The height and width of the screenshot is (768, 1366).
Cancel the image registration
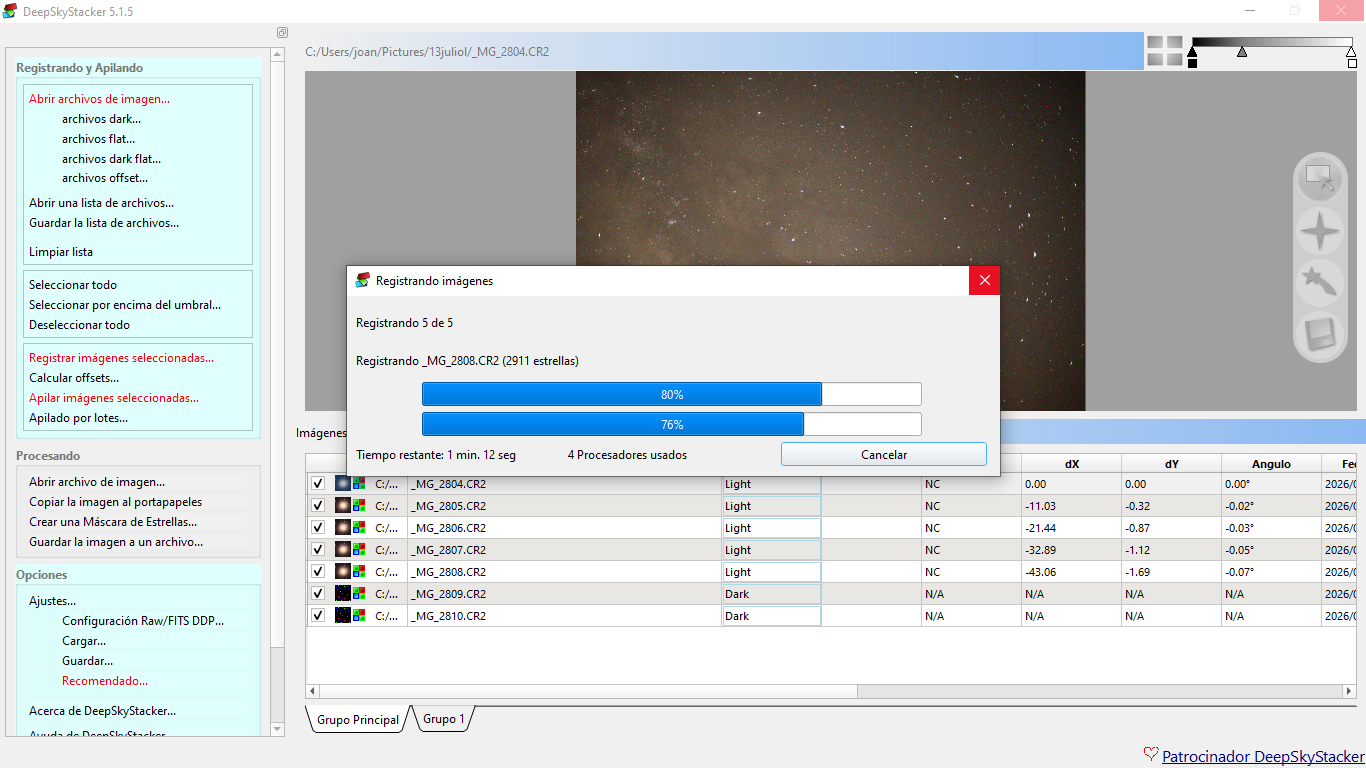coord(884,455)
